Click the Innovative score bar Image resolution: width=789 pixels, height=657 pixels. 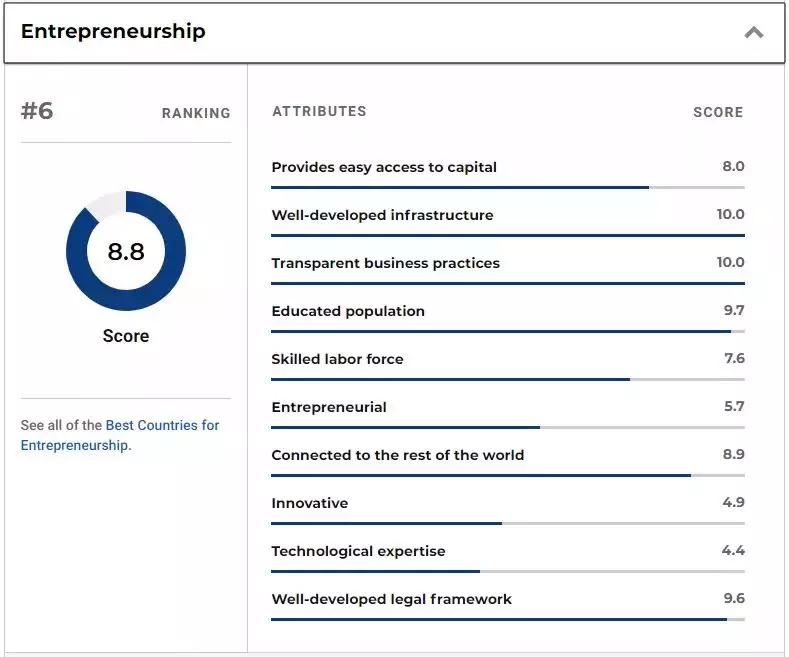click(x=507, y=523)
